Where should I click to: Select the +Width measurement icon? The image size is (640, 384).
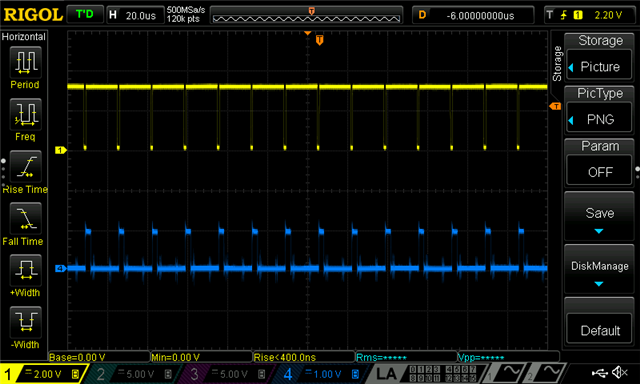(25, 271)
